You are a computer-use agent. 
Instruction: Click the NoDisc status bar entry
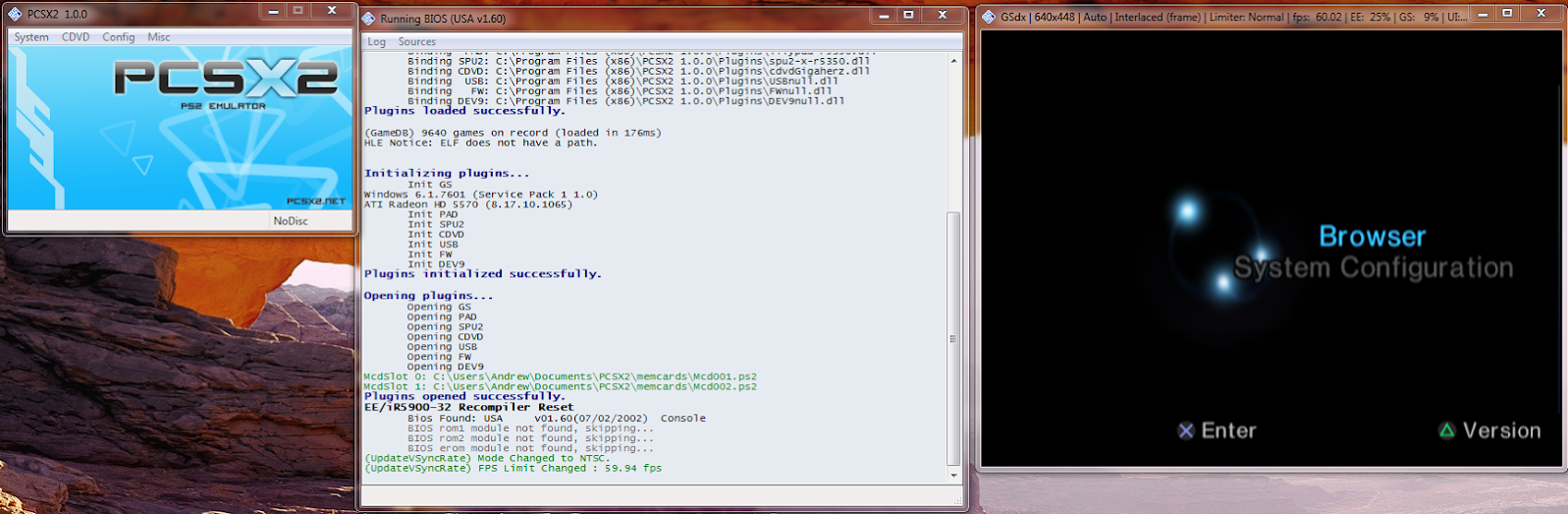click(x=291, y=221)
